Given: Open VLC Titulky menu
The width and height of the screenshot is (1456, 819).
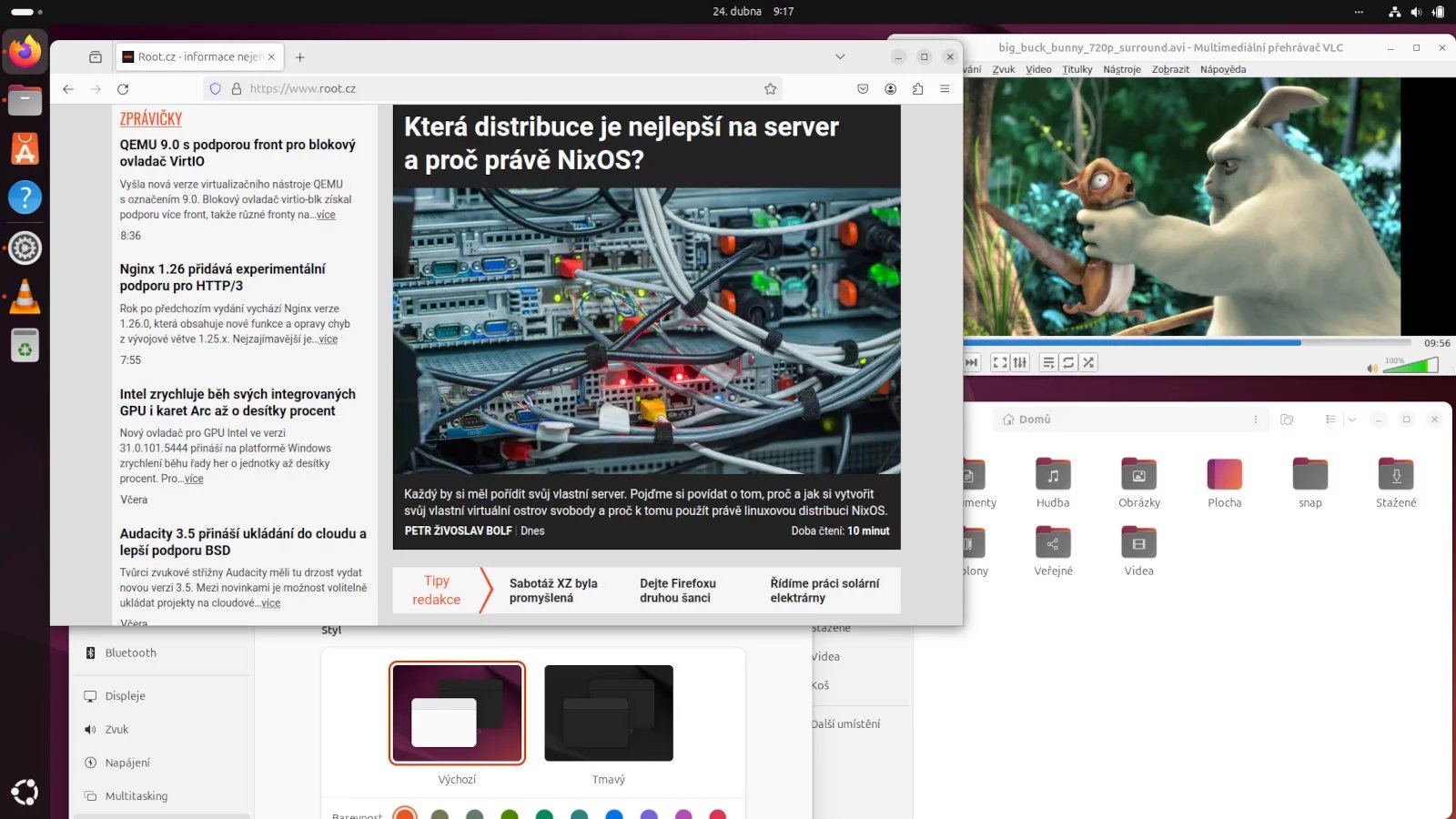Looking at the screenshot, I should tap(1077, 69).
